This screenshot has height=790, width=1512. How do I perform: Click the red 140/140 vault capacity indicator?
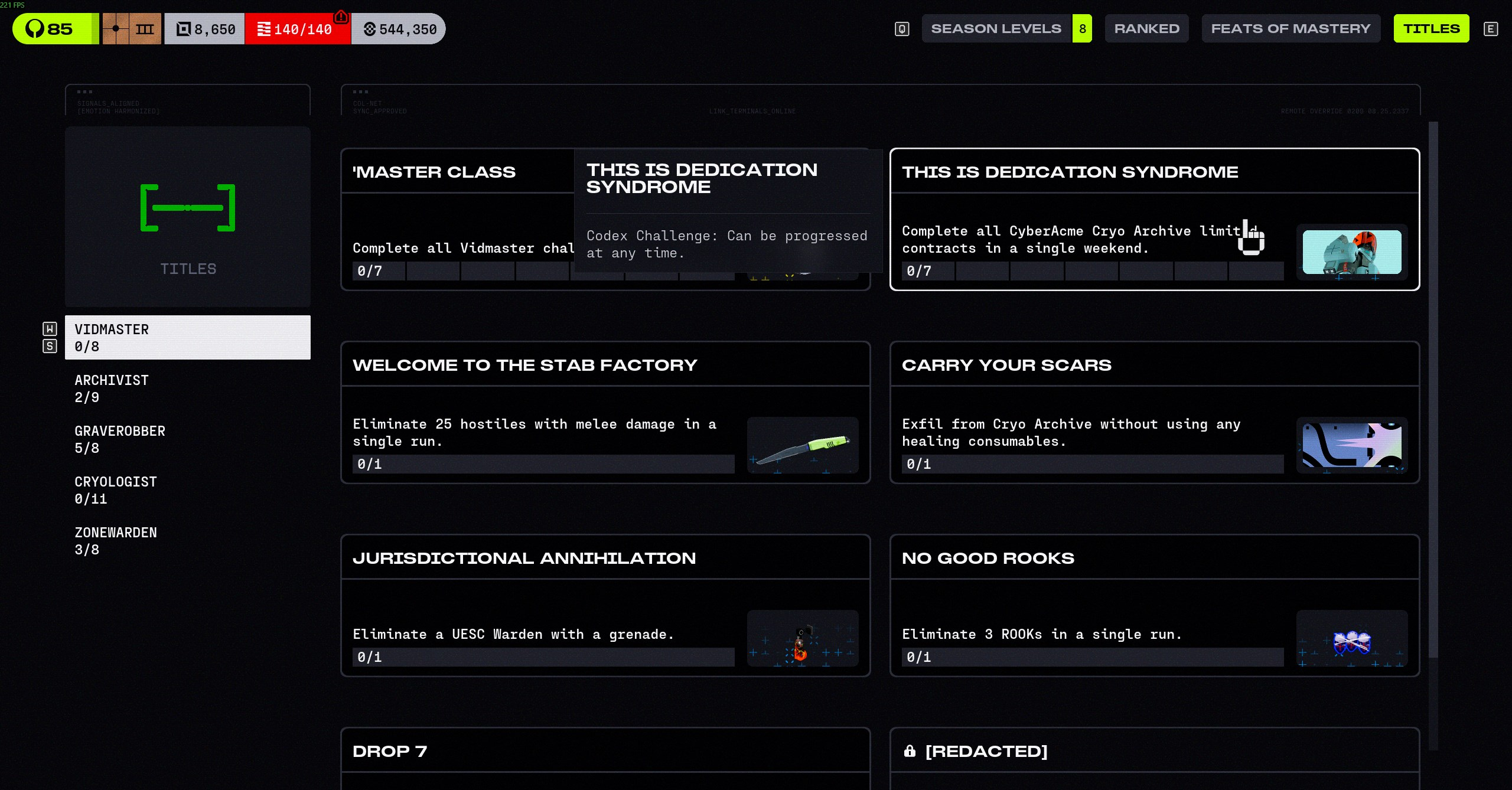click(297, 29)
